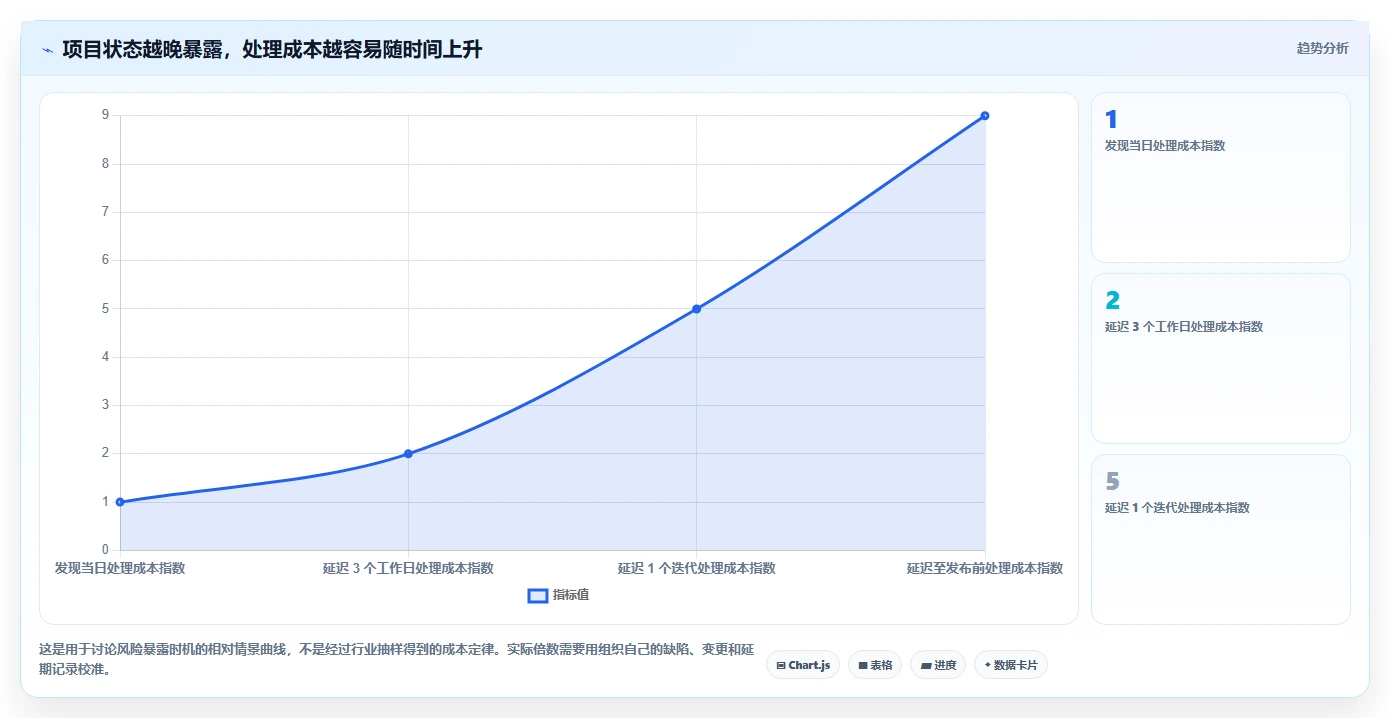The height and width of the screenshot is (718, 1390).
Task: Click the data point at value 5
Action: pos(697,309)
